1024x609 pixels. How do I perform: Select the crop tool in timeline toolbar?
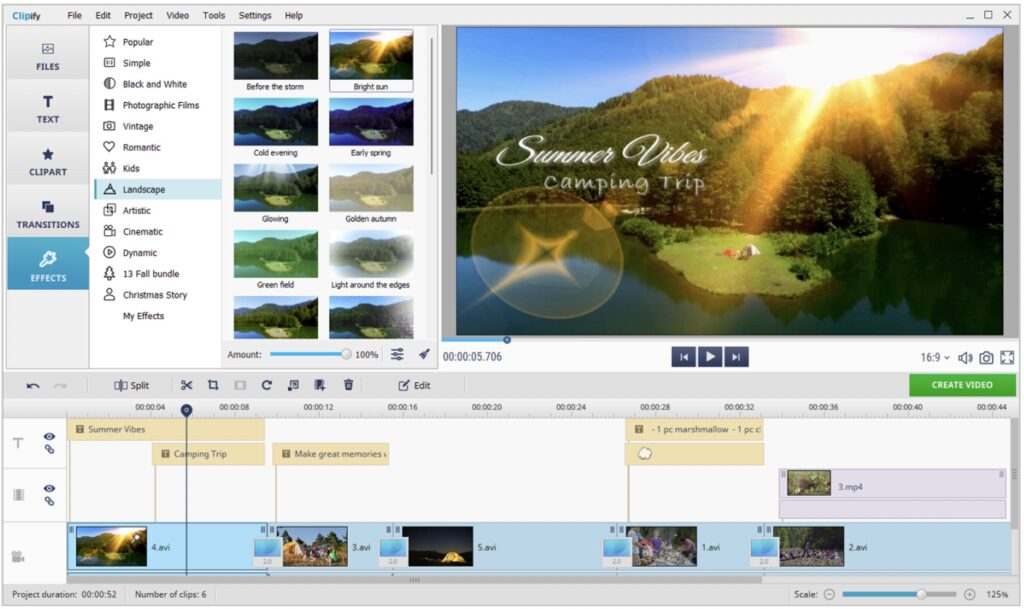(x=213, y=385)
